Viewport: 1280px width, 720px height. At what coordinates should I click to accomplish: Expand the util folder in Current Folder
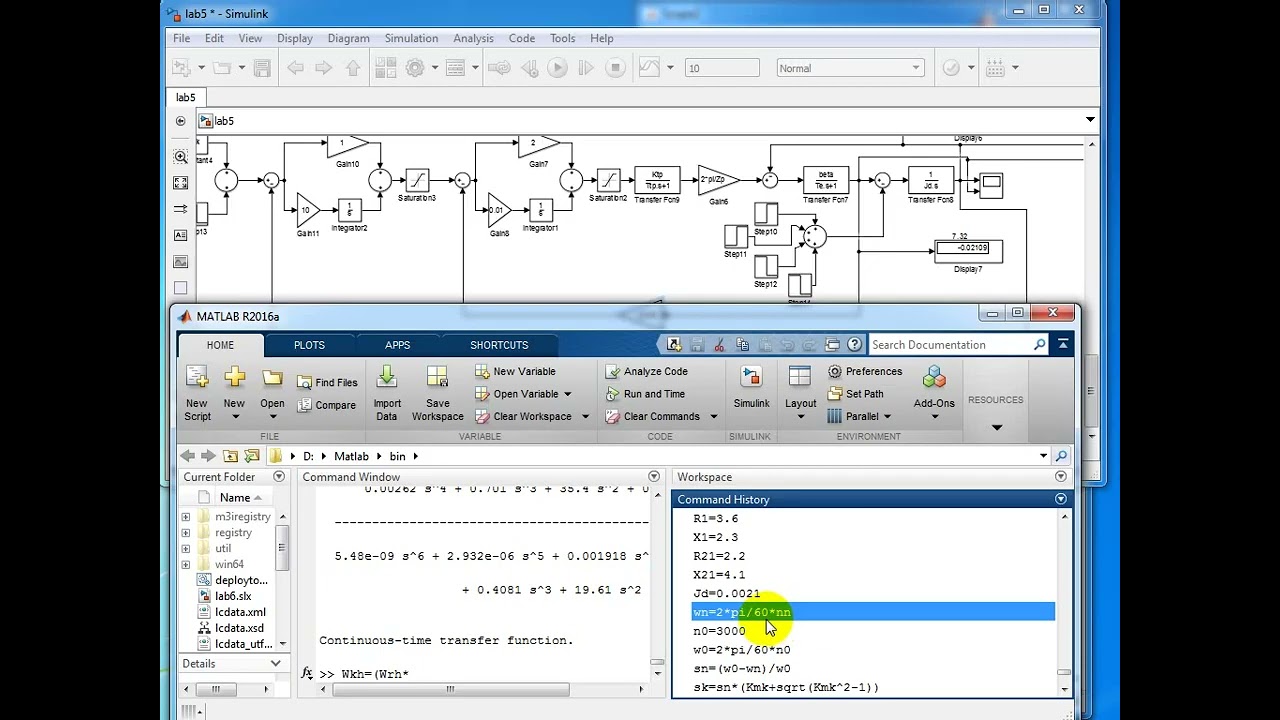click(x=186, y=548)
